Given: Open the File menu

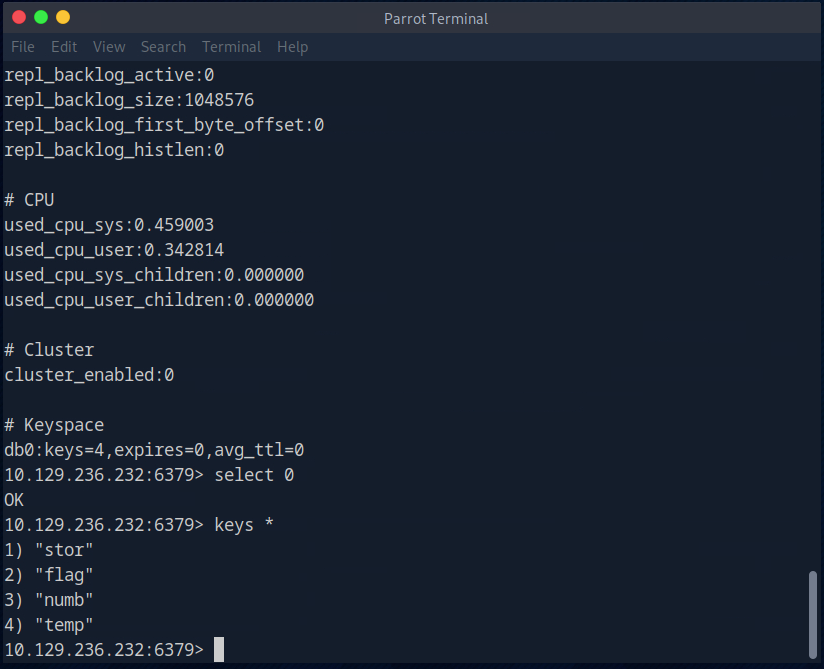Looking at the screenshot, I should pos(23,47).
